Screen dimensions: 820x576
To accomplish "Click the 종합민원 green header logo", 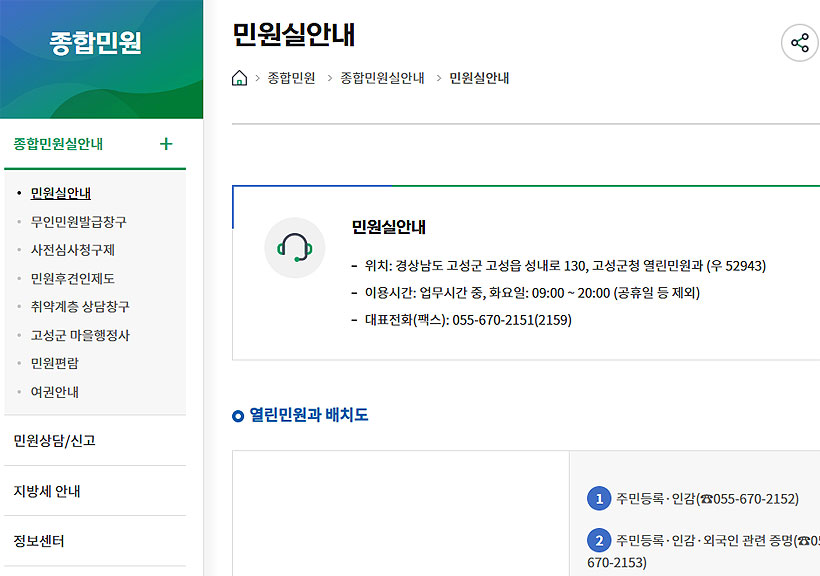I will point(96,43).
